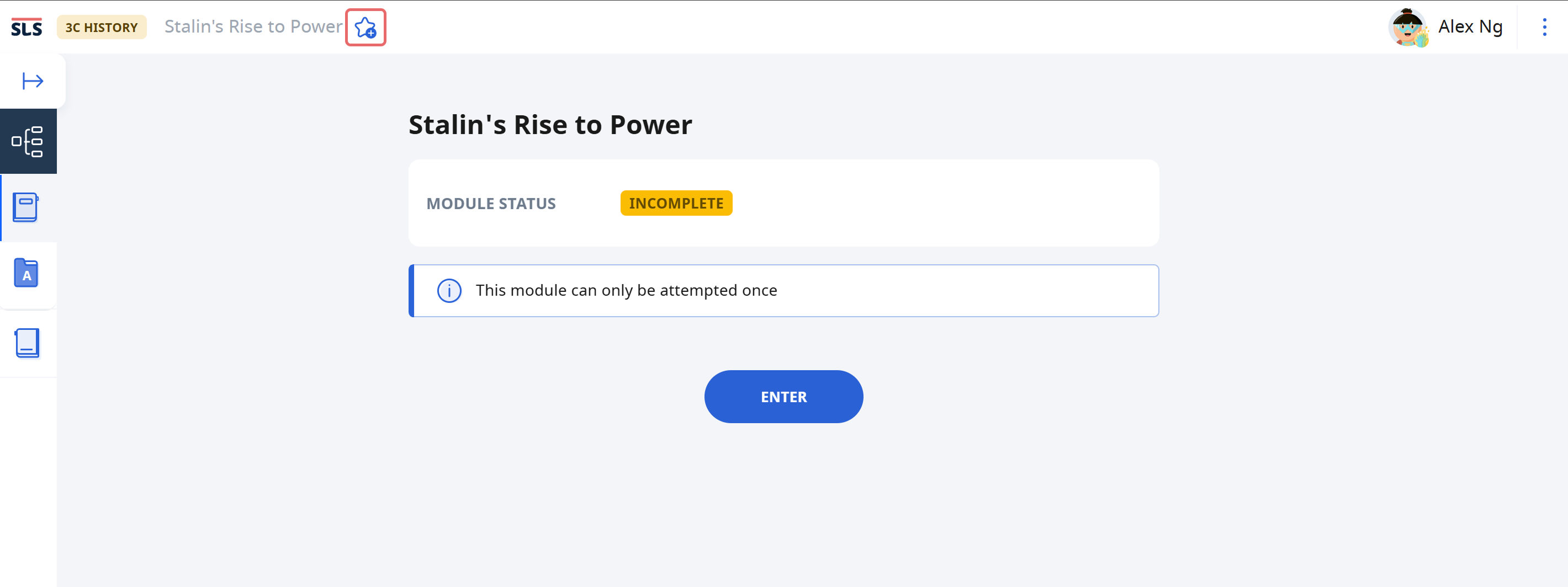
Task: Open the three-dot options menu
Action: click(x=1544, y=27)
